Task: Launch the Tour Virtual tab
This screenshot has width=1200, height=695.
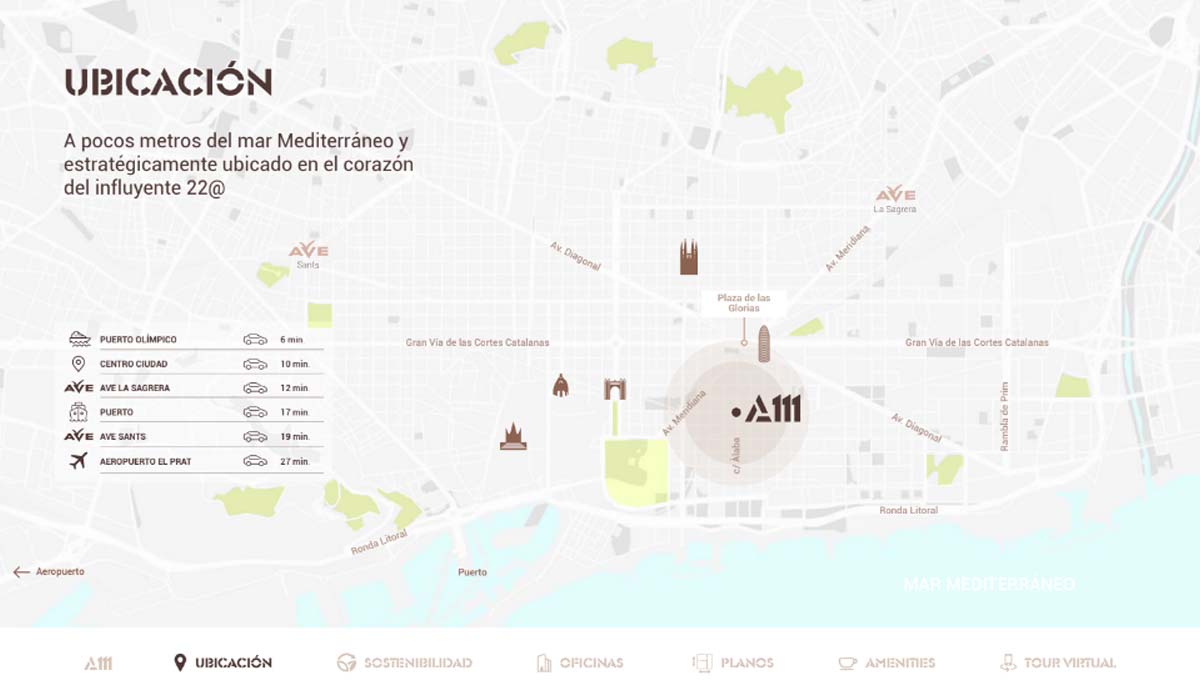Action: click(1058, 662)
